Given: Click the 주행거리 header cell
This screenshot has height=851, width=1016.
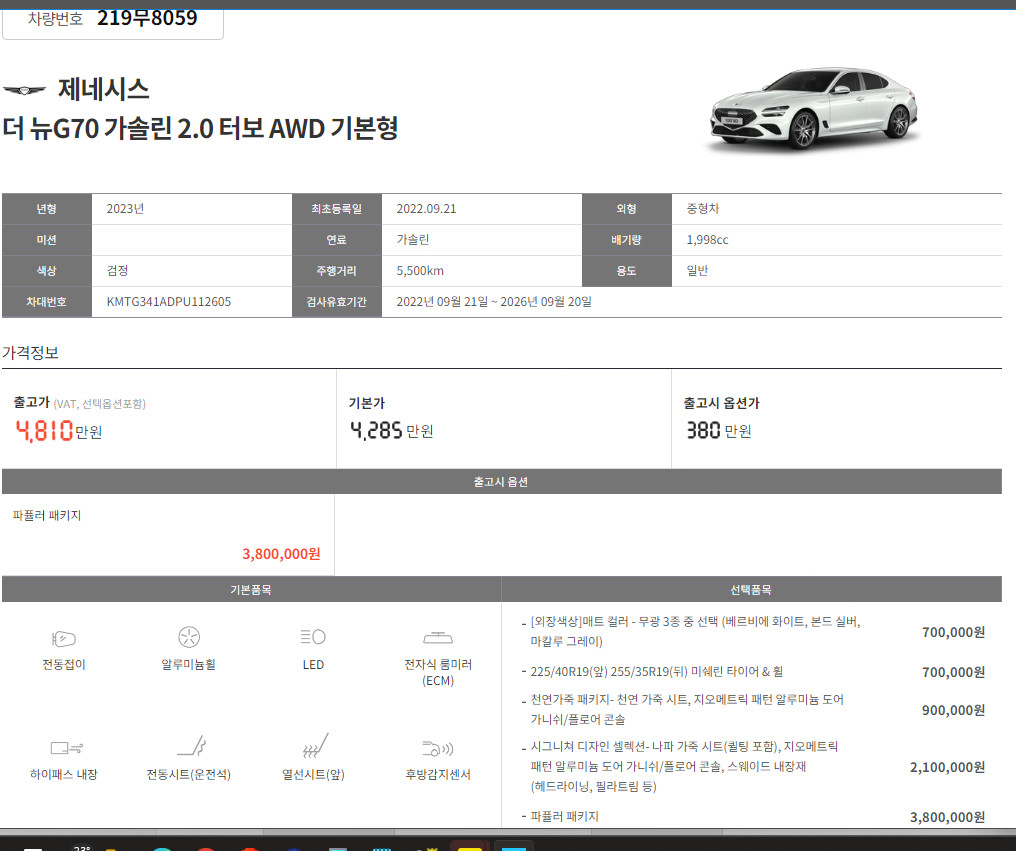Looking at the screenshot, I should pyautogui.click(x=337, y=271).
